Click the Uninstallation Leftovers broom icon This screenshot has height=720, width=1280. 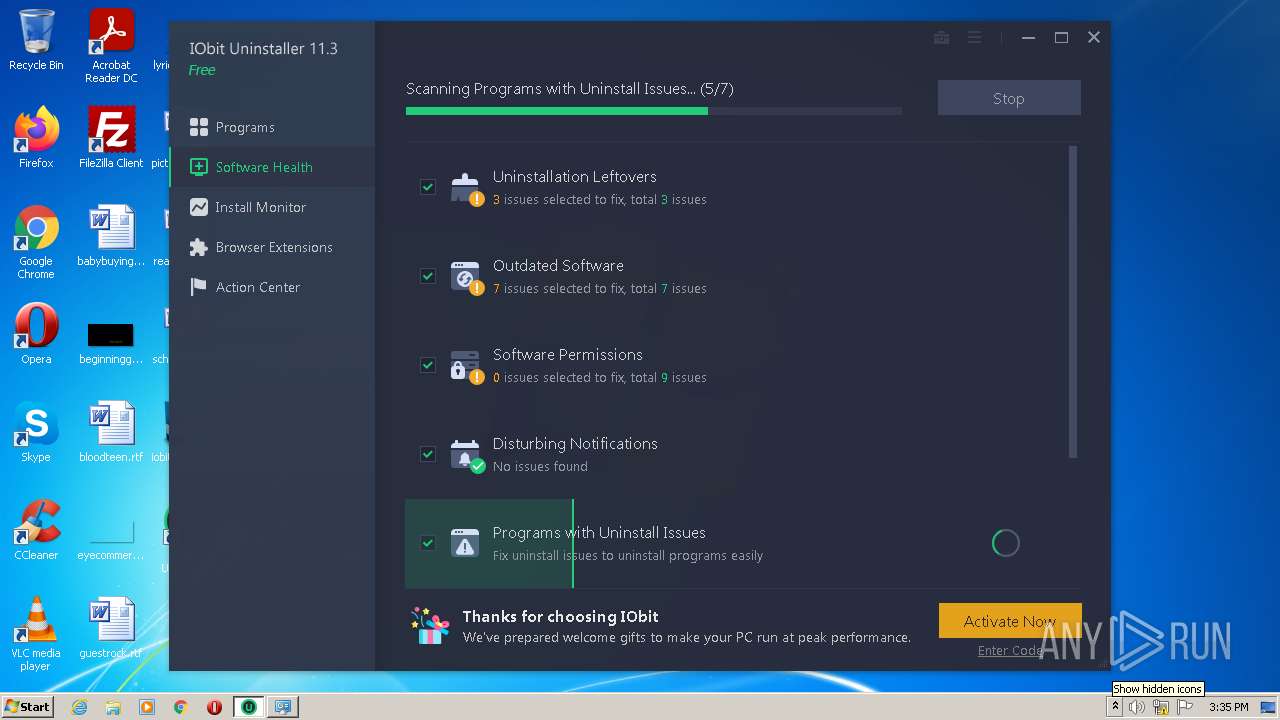click(x=465, y=187)
